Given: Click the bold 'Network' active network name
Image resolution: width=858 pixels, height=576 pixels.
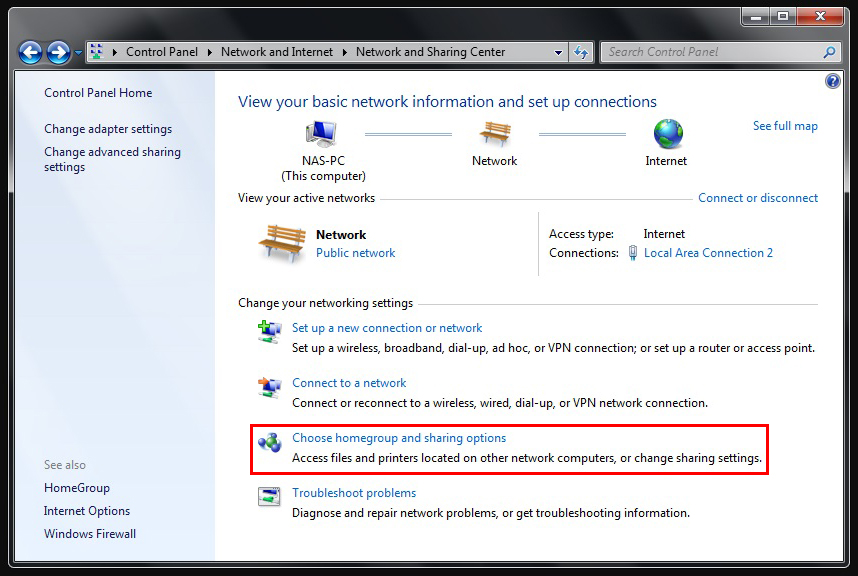Looking at the screenshot, I should [x=341, y=235].
